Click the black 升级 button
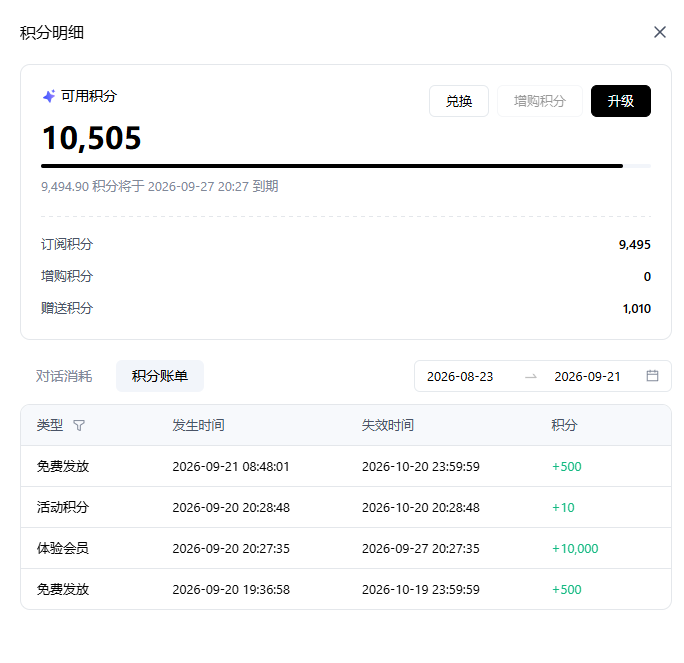This screenshot has width=684, height=663. (620, 101)
